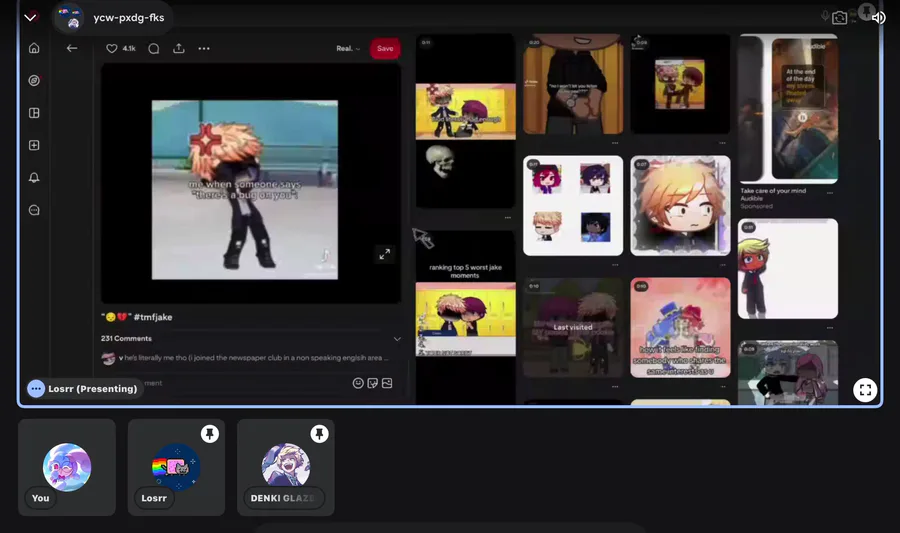Open the small yellow-room pin on black background
Screen dimensions: 900x533
(x=680, y=84)
